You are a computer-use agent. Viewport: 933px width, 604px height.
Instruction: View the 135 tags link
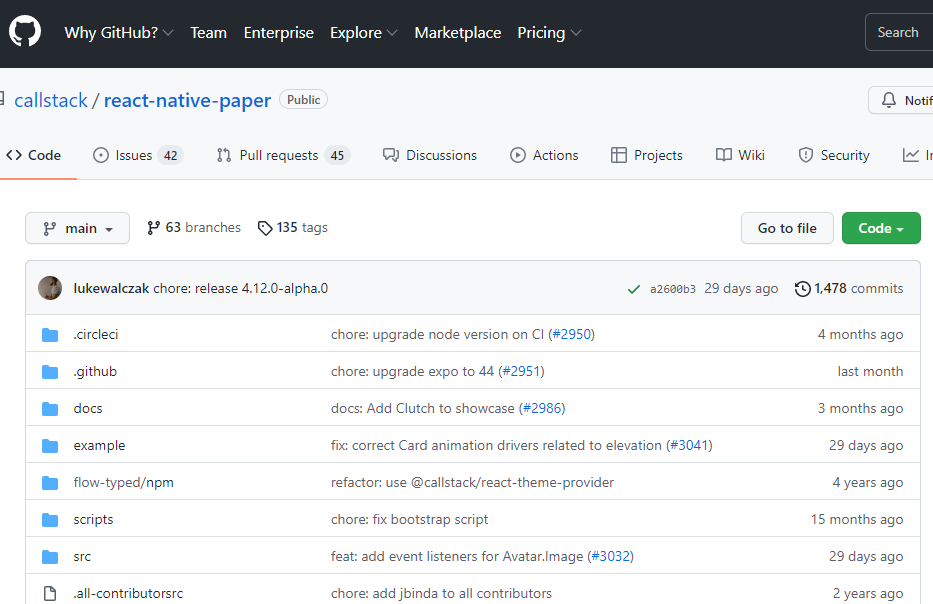pyautogui.click(x=293, y=228)
